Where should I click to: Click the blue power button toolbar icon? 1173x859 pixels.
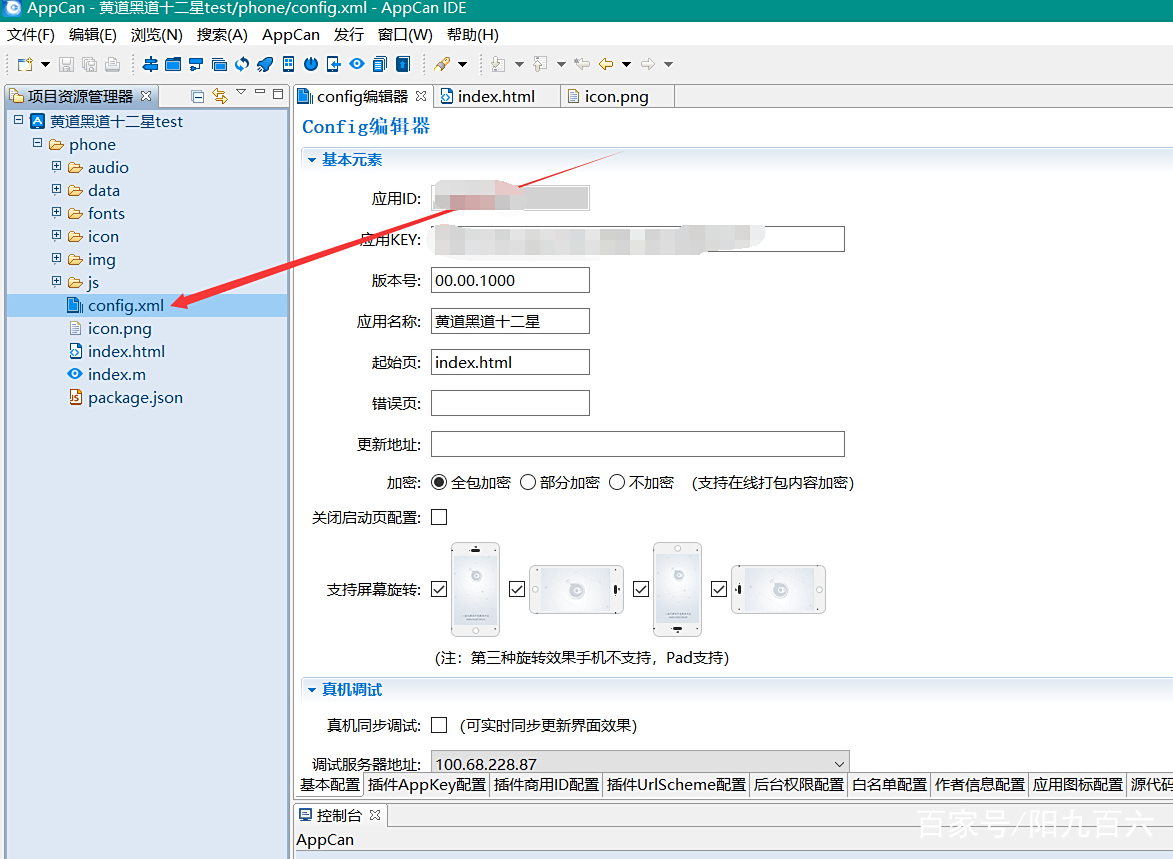(311, 64)
